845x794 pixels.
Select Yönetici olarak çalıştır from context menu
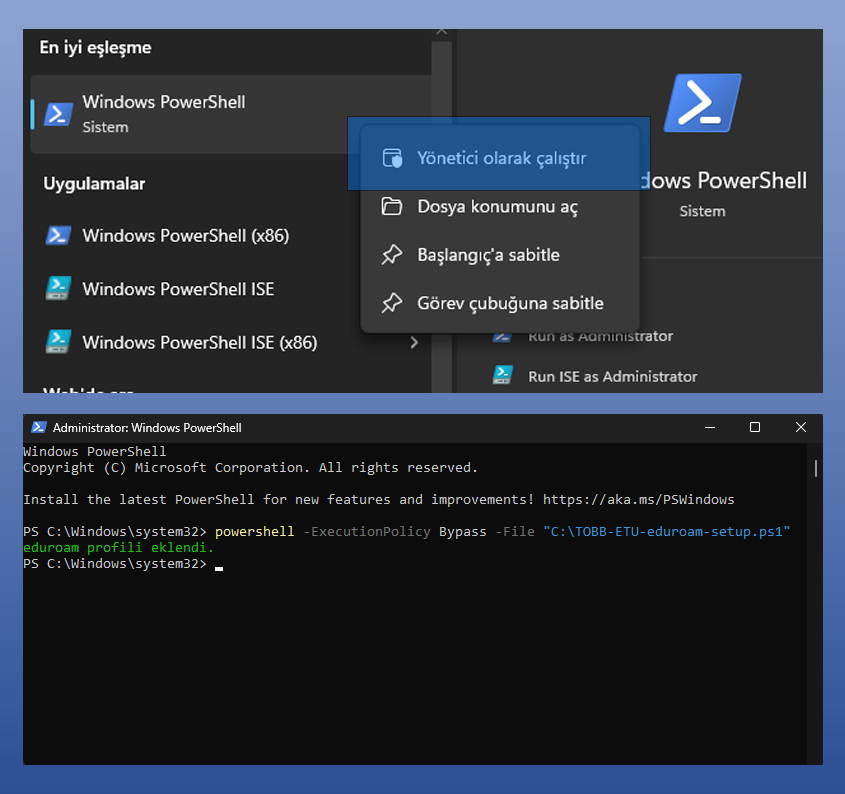[501, 159]
